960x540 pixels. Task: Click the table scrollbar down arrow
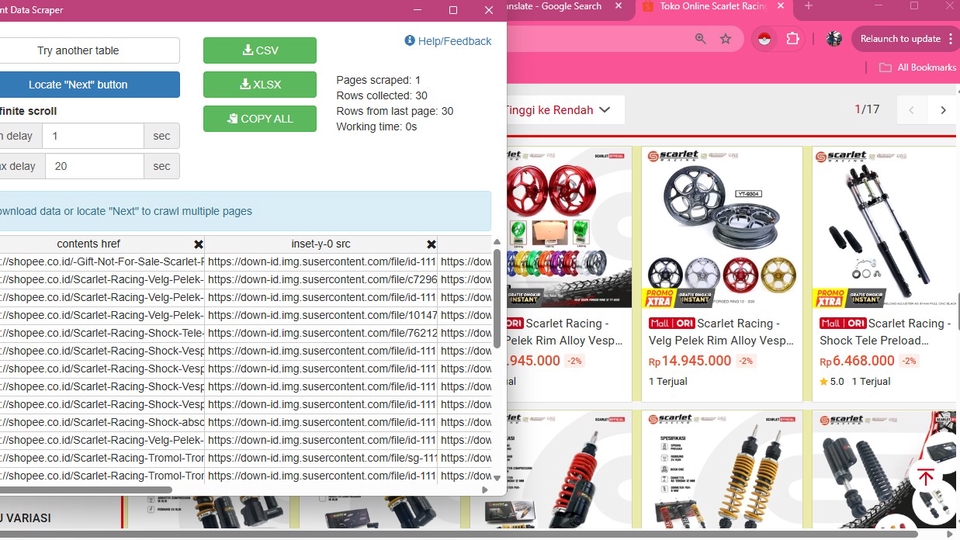point(497,478)
